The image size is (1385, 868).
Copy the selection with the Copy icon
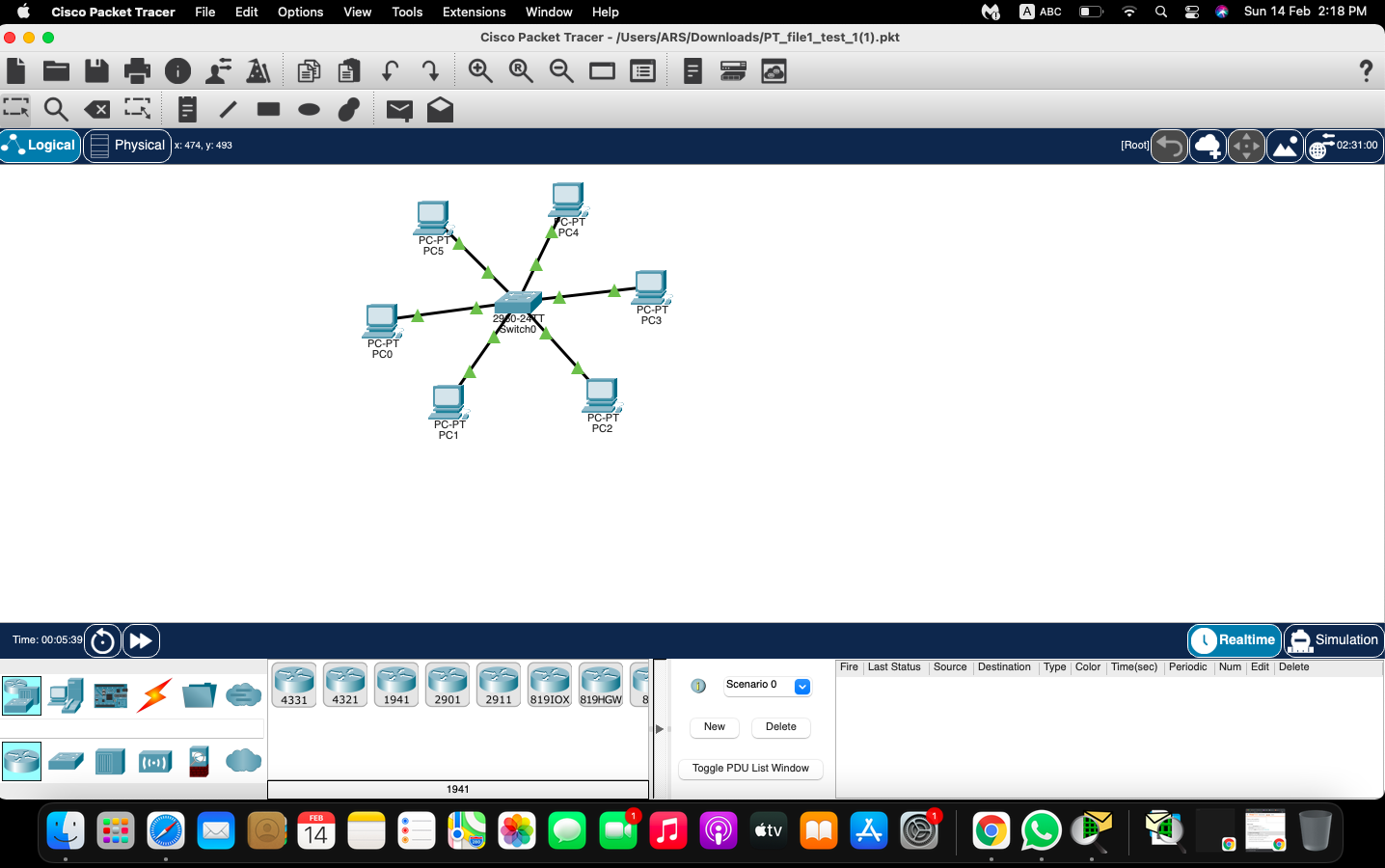309,71
